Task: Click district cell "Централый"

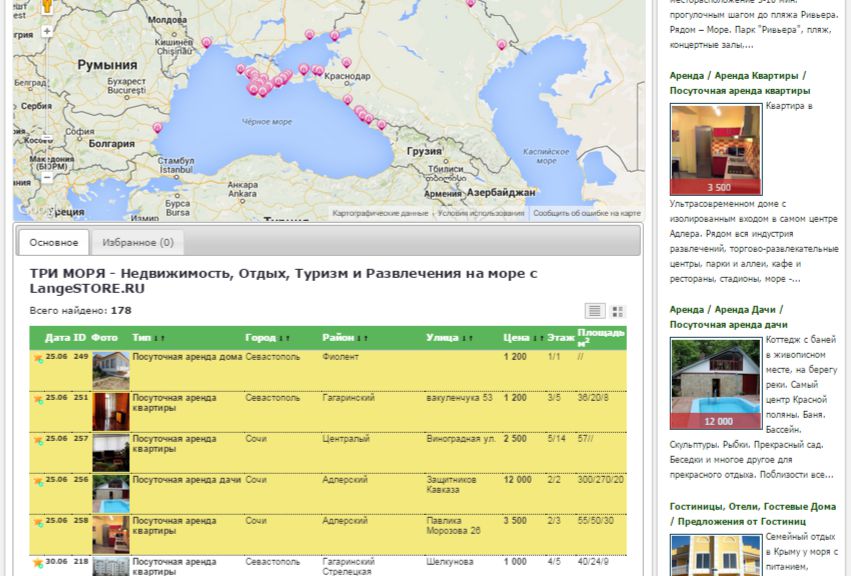Action: (x=346, y=439)
